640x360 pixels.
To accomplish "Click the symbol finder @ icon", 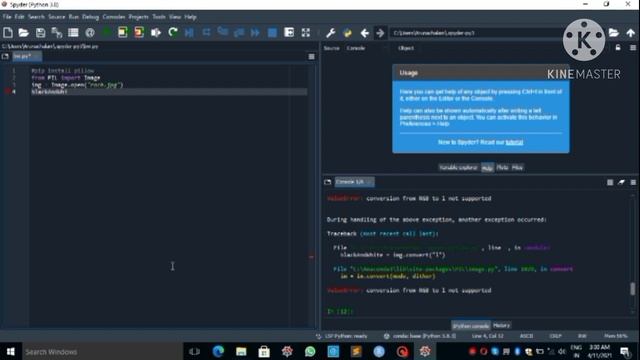I will click(90, 33).
